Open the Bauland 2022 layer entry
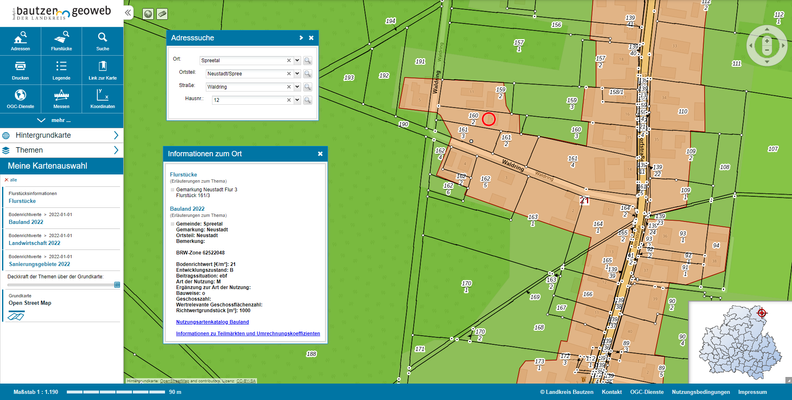The width and height of the screenshot is (792, 400). (28, 220)
